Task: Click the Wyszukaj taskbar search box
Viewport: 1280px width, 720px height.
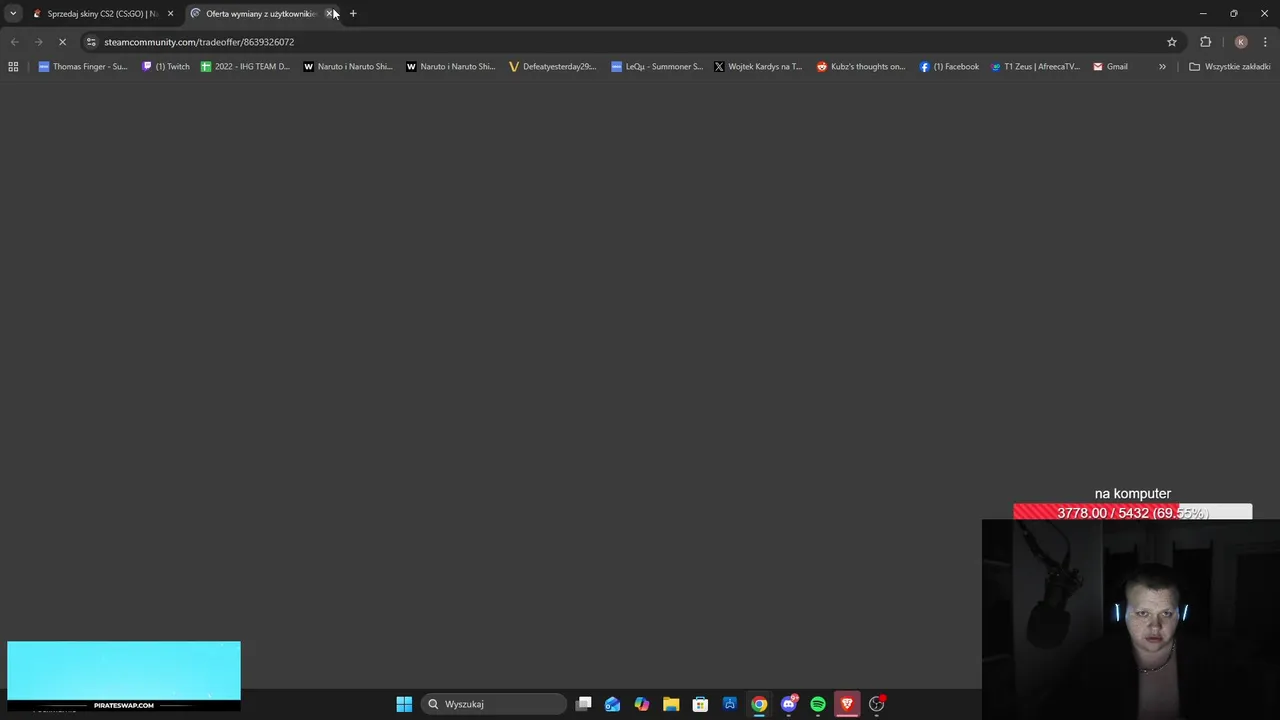Action: [x=494, y=704]
